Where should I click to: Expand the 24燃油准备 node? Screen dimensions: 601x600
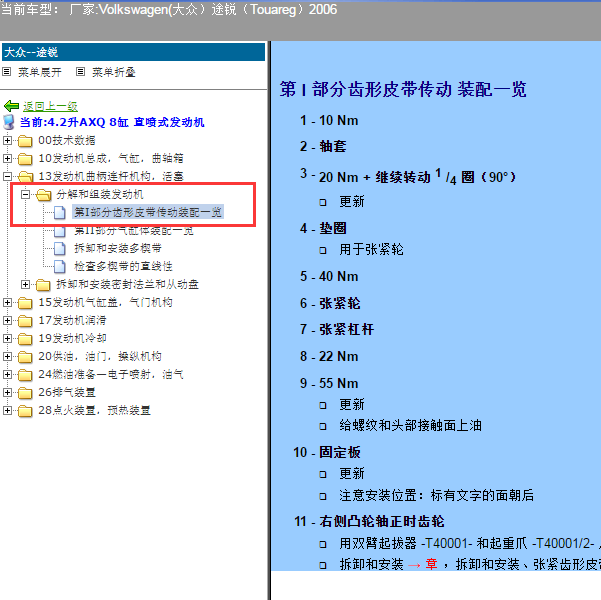[7, 374]
